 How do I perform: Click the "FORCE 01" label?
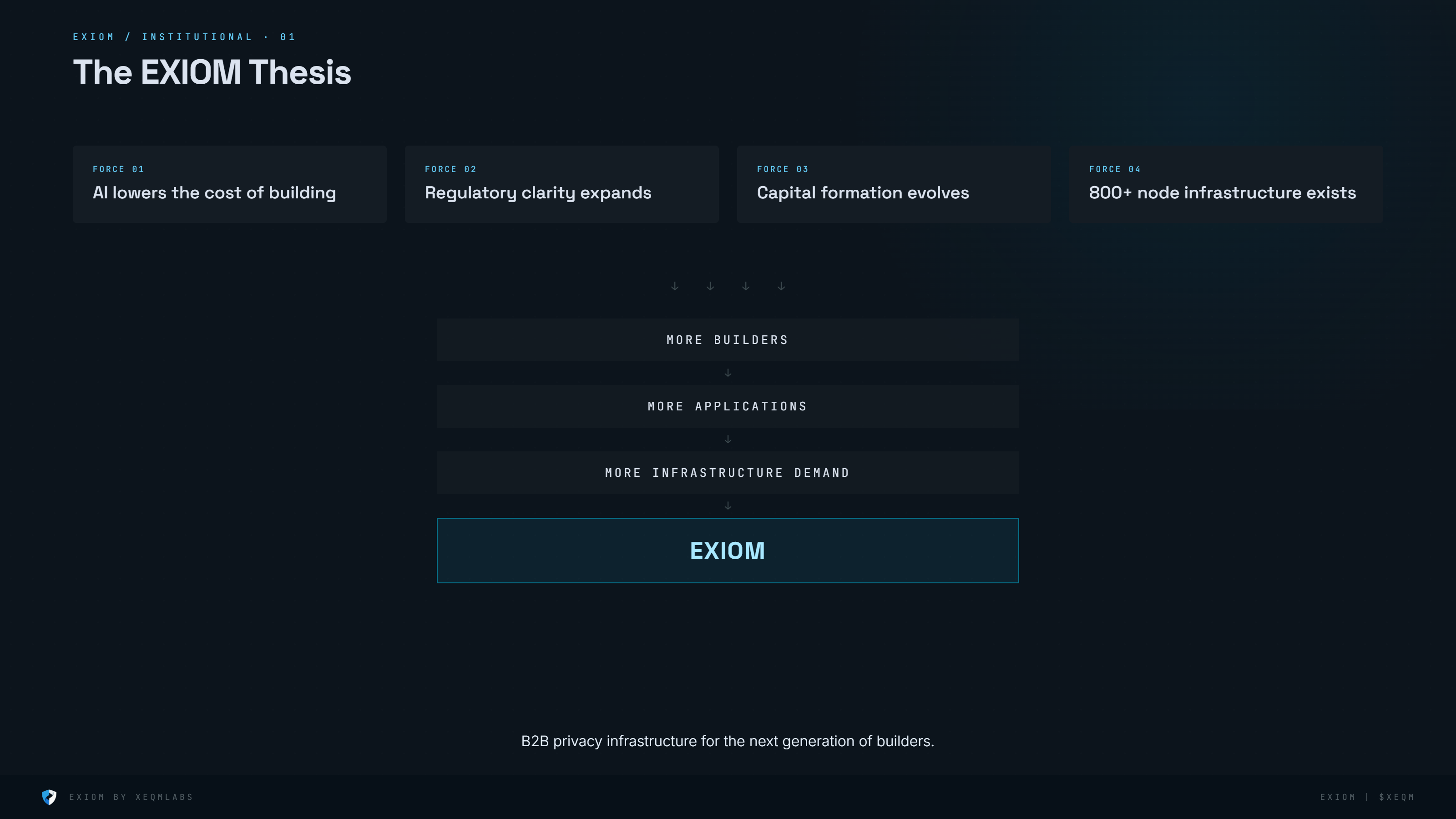point(118,169)
